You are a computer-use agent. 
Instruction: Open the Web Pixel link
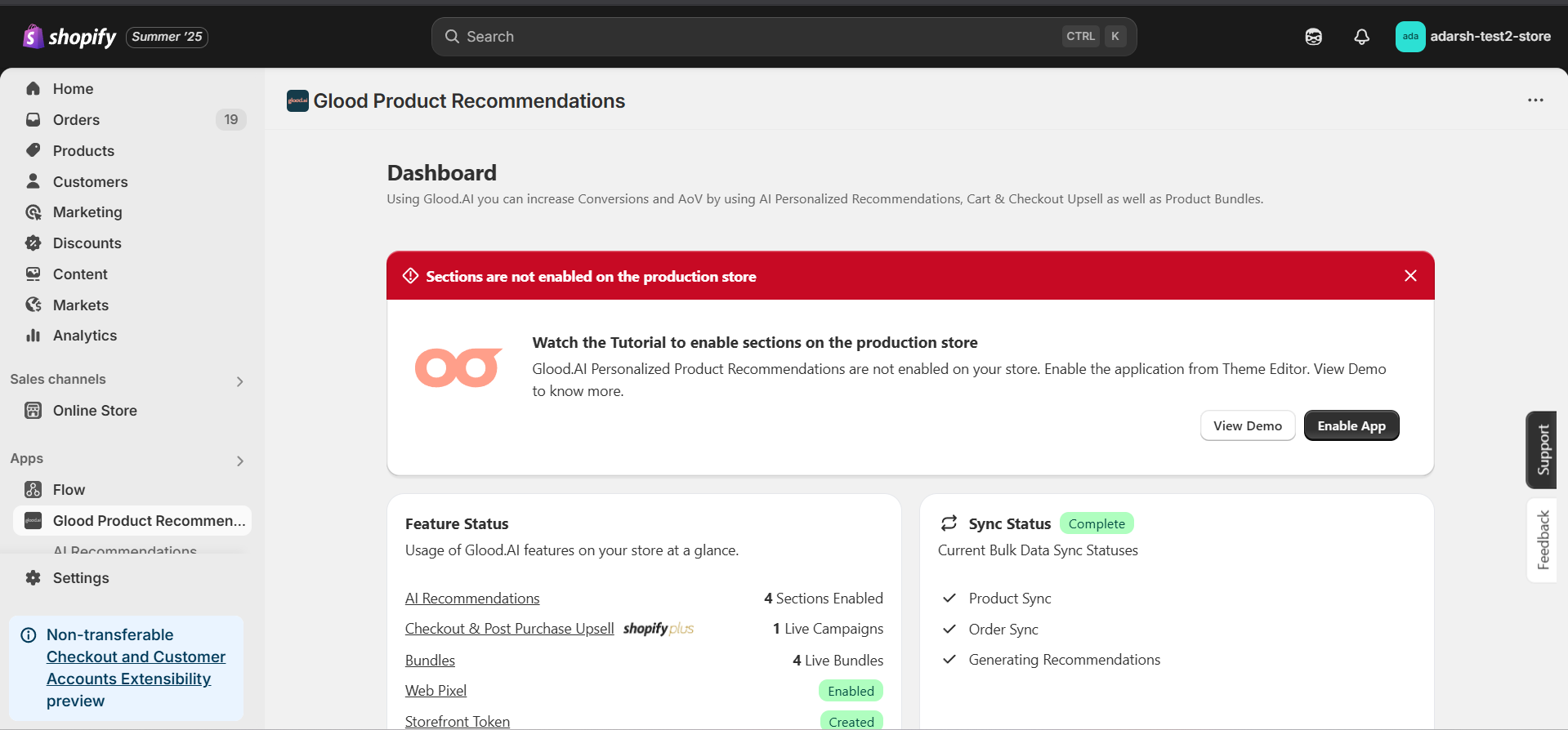[436, 691]
